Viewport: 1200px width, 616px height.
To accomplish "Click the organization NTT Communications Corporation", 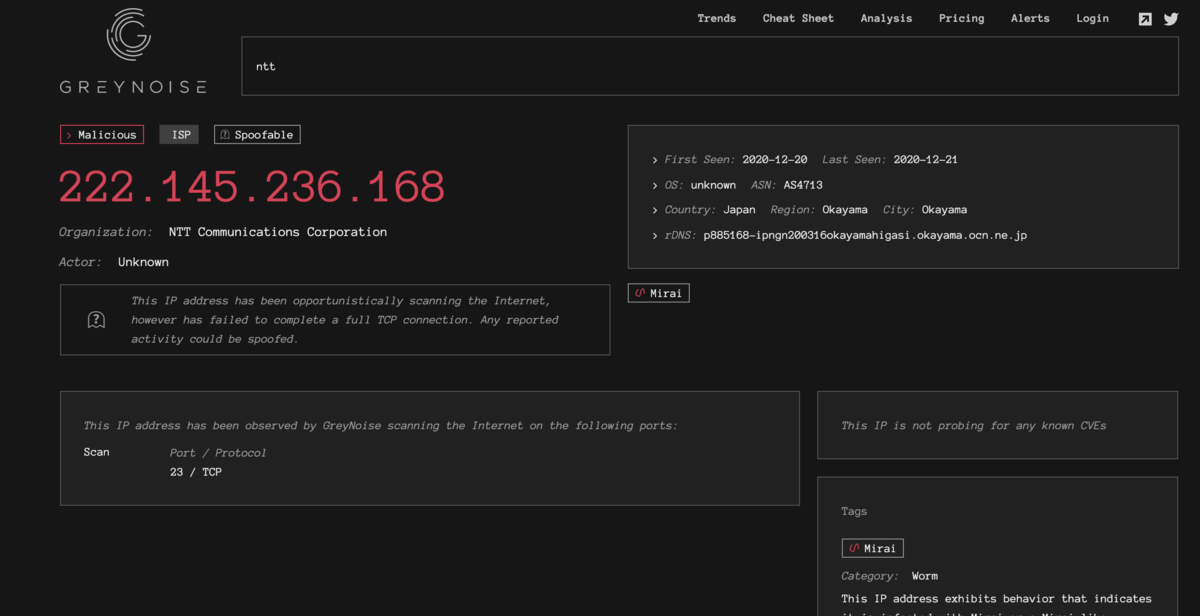I will click(x=278, y=232).
